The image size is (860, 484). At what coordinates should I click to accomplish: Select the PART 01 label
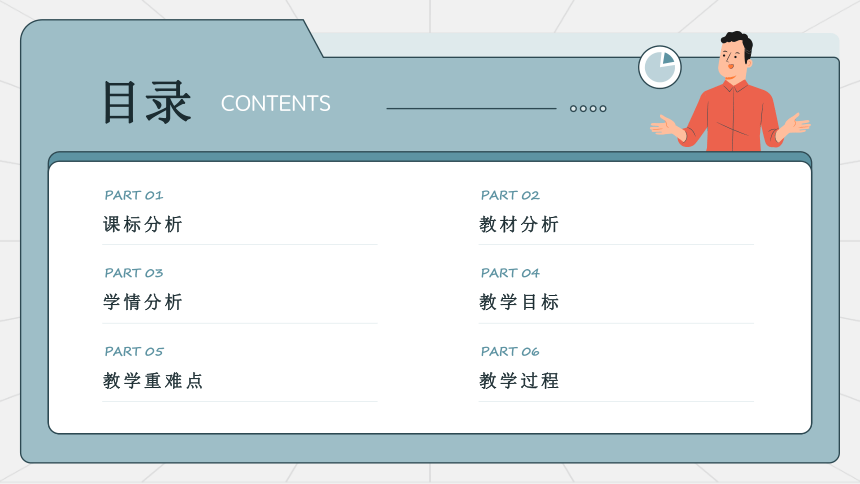point(133,195)
